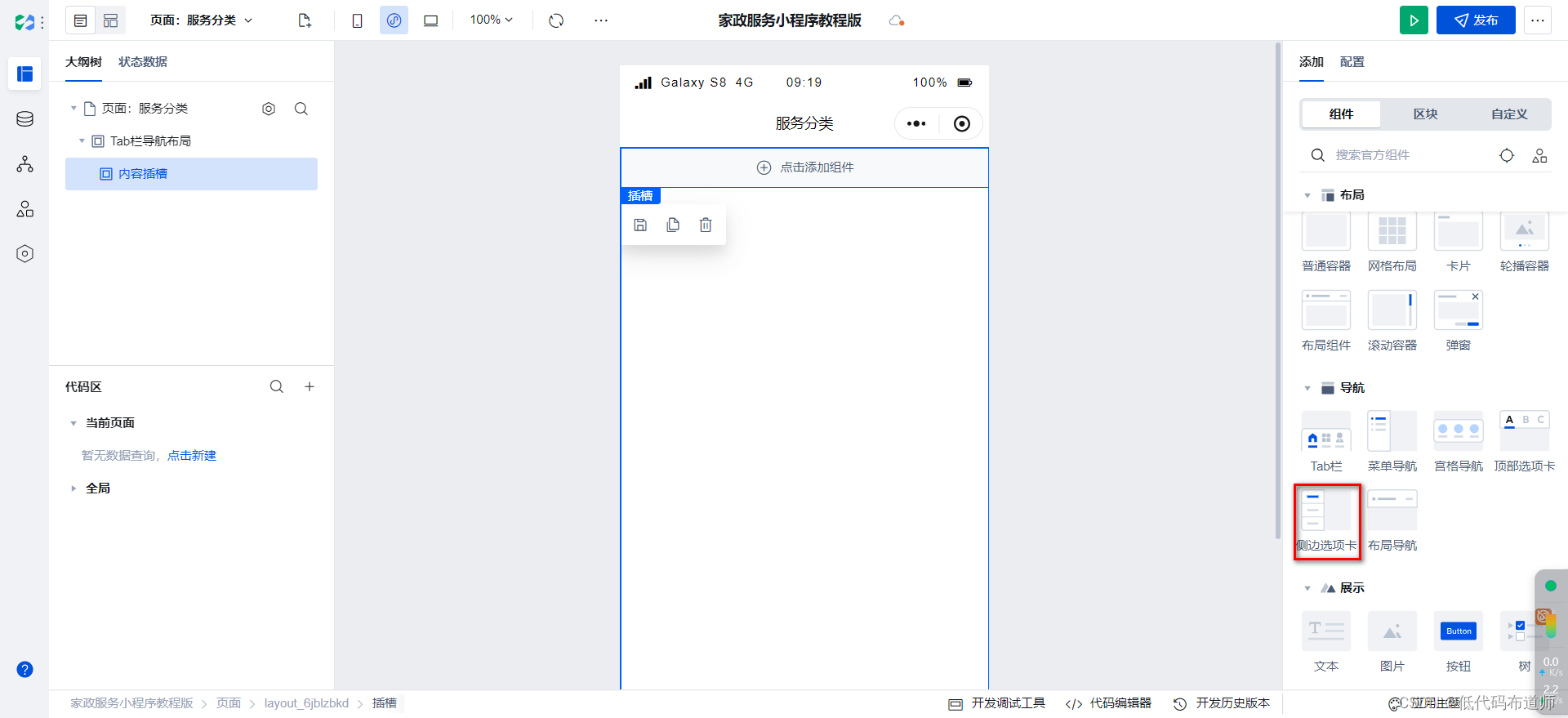Image resolution: width=1568 pixels, height=718 pixels.
Task: Switch to the 大纲树 tab
Action: point(83,62)
